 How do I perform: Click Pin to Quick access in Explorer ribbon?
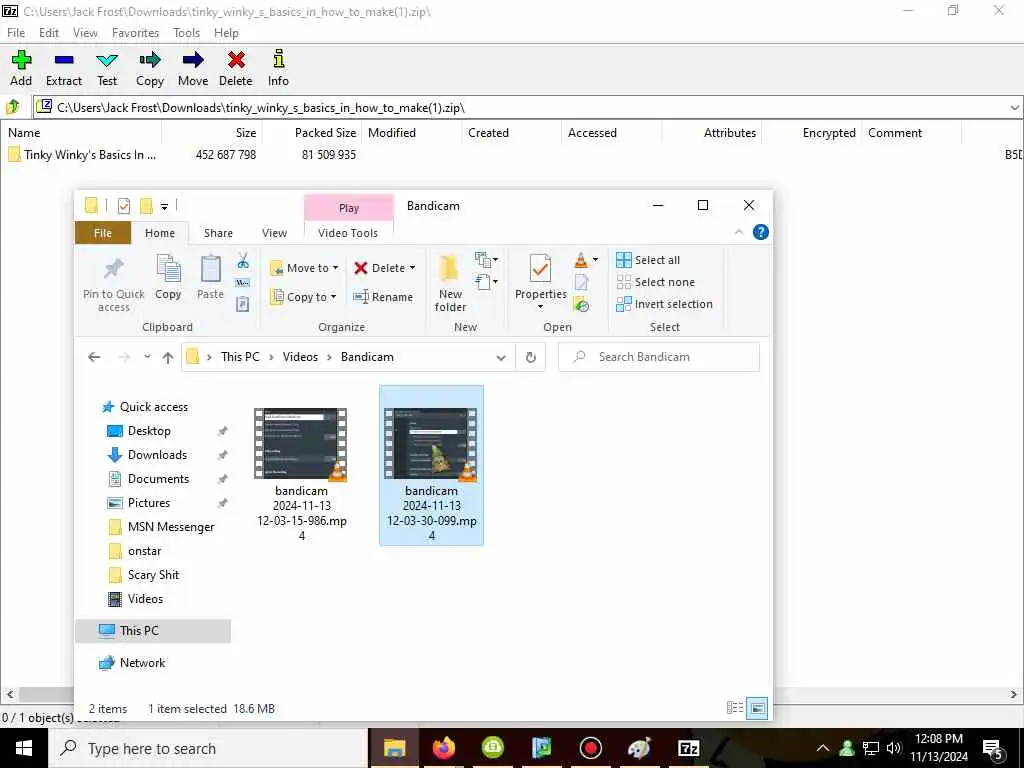pyautogui.click(x=114, y=284)
